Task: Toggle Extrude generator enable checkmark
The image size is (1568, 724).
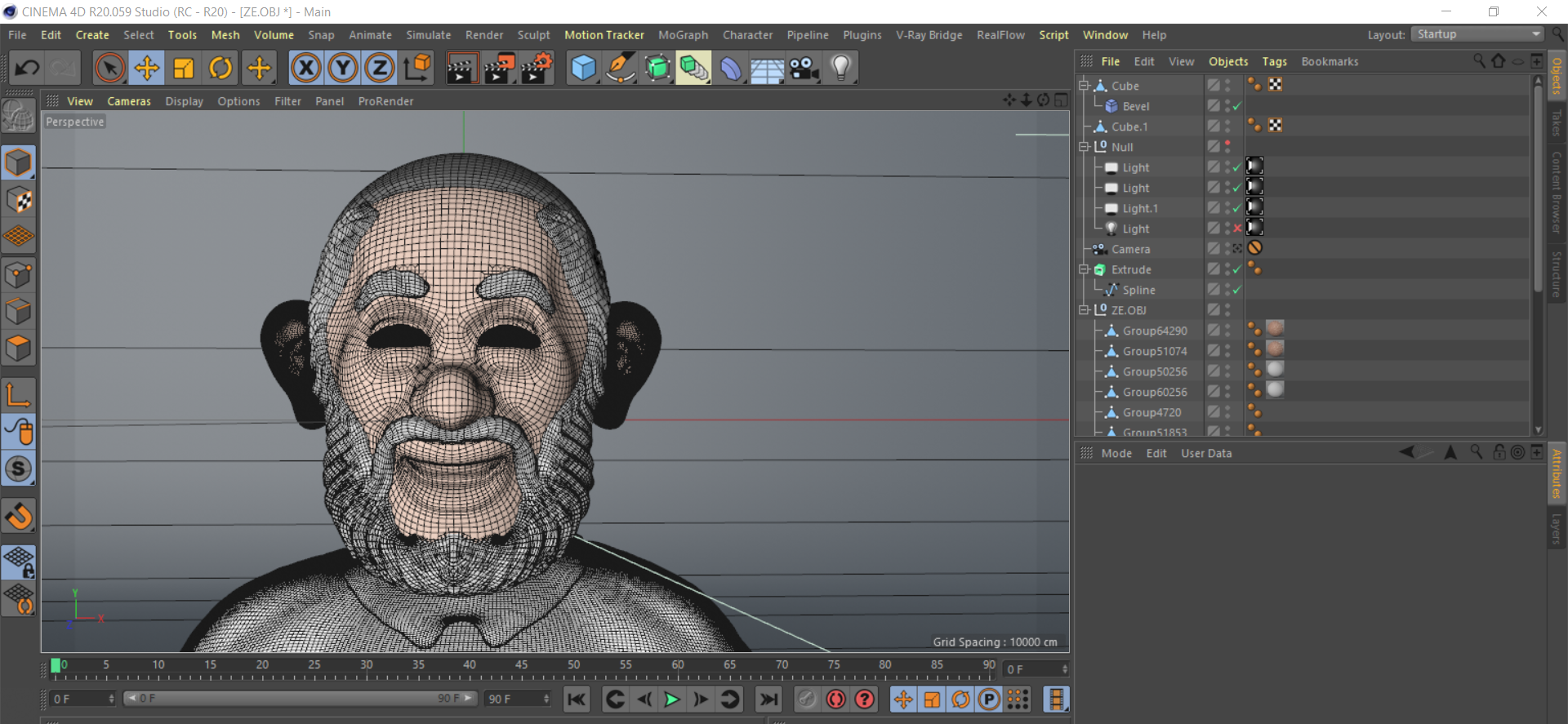Action: coord(1237,269)
